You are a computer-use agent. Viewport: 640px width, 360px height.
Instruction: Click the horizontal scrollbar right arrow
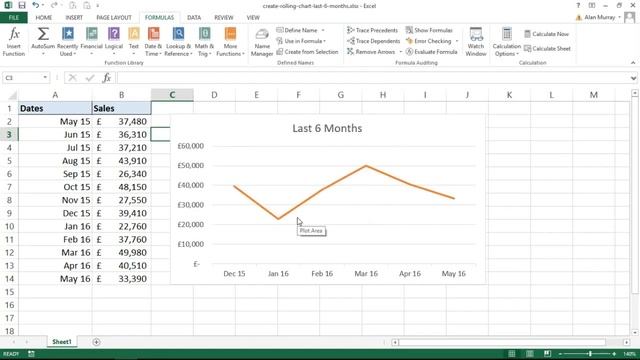click(x=627, y=342)
